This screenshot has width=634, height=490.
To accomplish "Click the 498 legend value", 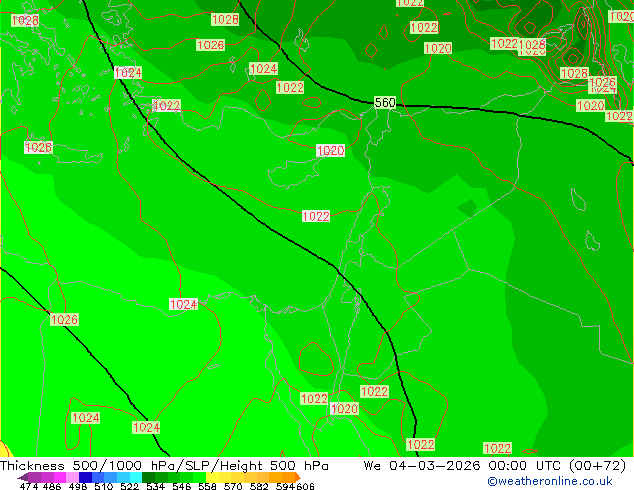I will coord(78,486).
